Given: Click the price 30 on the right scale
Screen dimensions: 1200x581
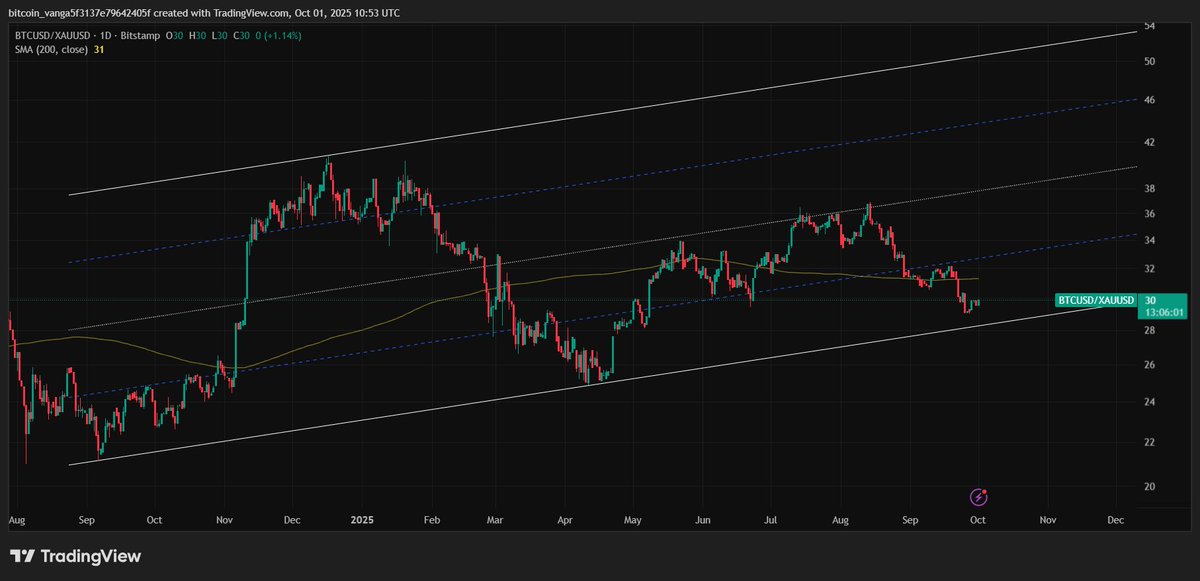Looking at the screenshot, I should click(x=1149, y=299).
